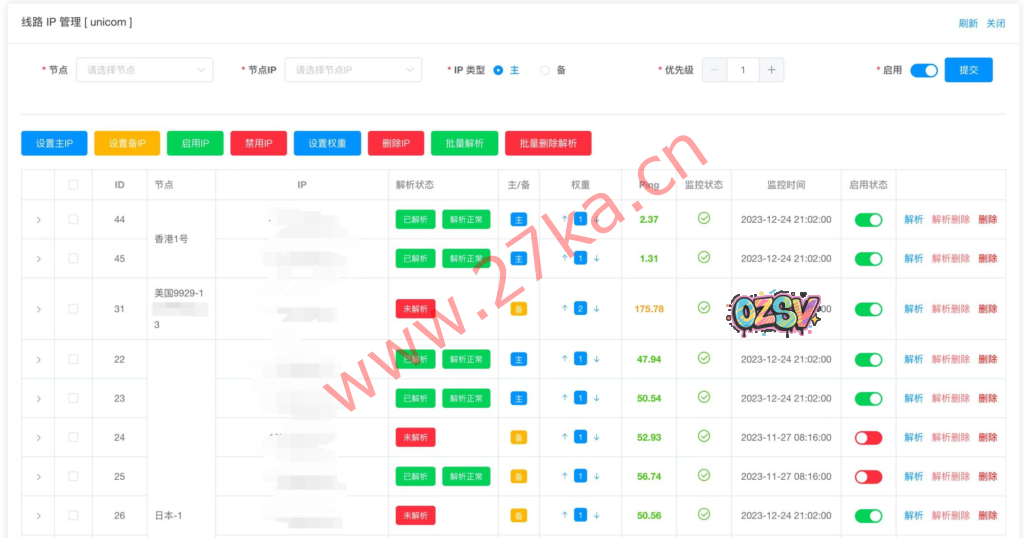Viewport: 1024px width, 538px height.
Task: Enable the red switch for ID 25
Action: pyautogui.click(x=869, y=477)
